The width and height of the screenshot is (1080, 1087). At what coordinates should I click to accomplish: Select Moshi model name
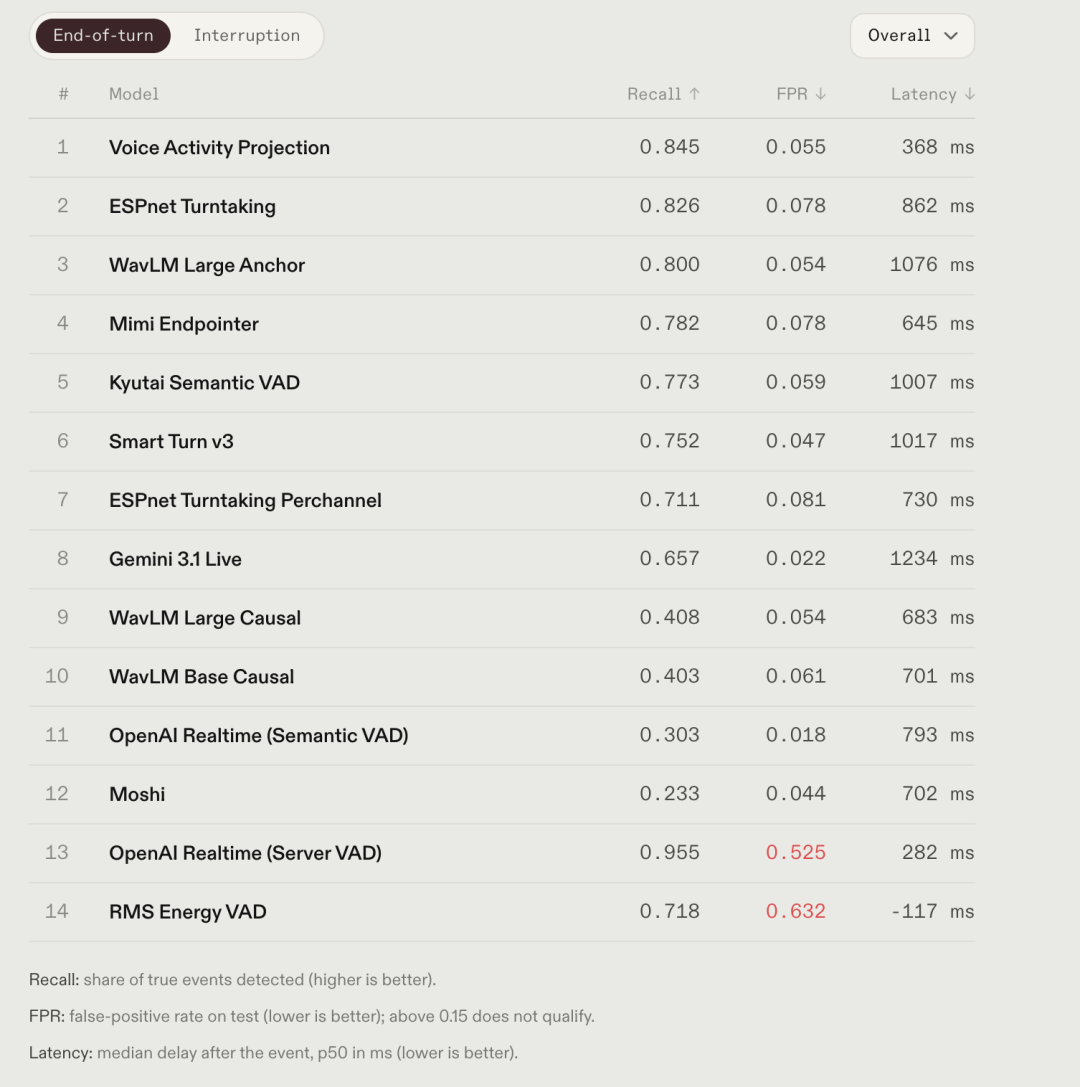137,794
